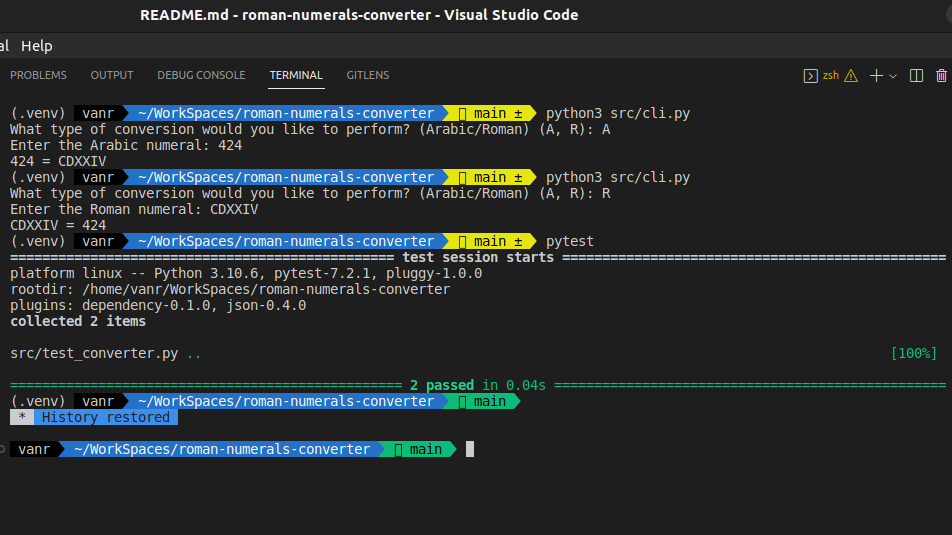The image size is (952, 535).
Task: Select the TERMINAL panel tab
Action: point(296,76)
